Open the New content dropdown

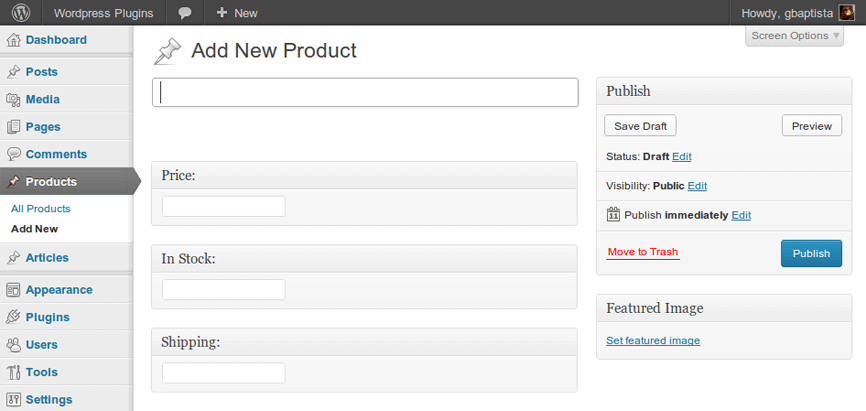click(x=237, y=13)
